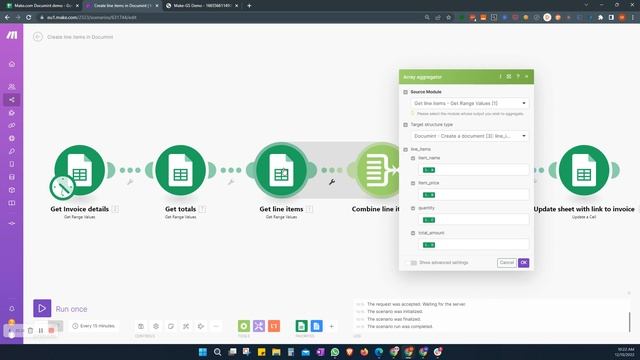The image size is (640, 360).
Task: Open Data structures cube icon in sidebar
Action: coord(12,190)
